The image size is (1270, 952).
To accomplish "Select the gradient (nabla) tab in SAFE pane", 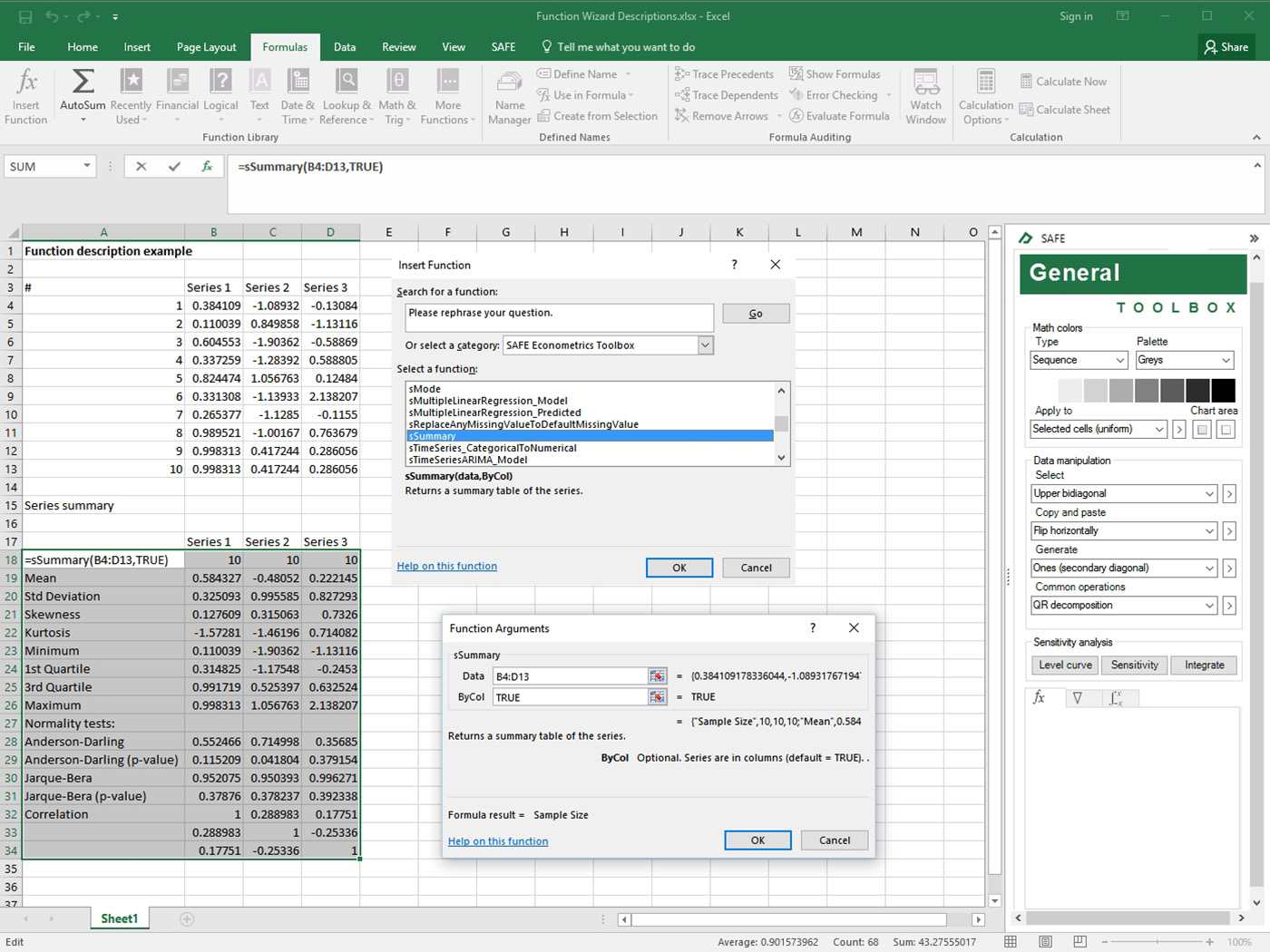I will [x=1077, y=697].
